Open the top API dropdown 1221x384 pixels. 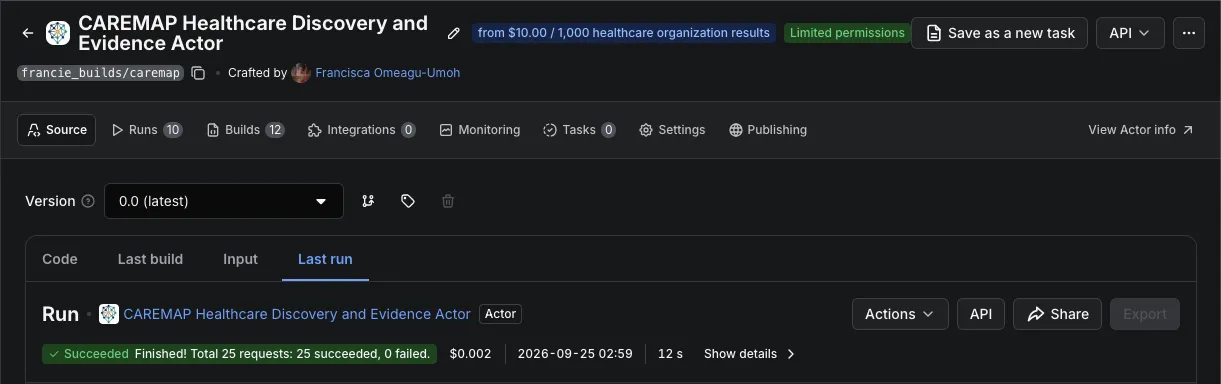click(1130, 33)
